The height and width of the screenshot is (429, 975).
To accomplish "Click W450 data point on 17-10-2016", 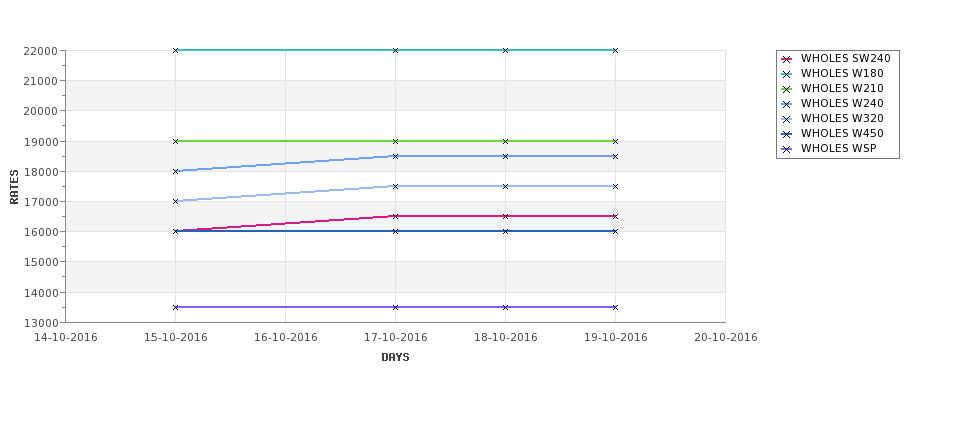I will click(x=395, y=231).
